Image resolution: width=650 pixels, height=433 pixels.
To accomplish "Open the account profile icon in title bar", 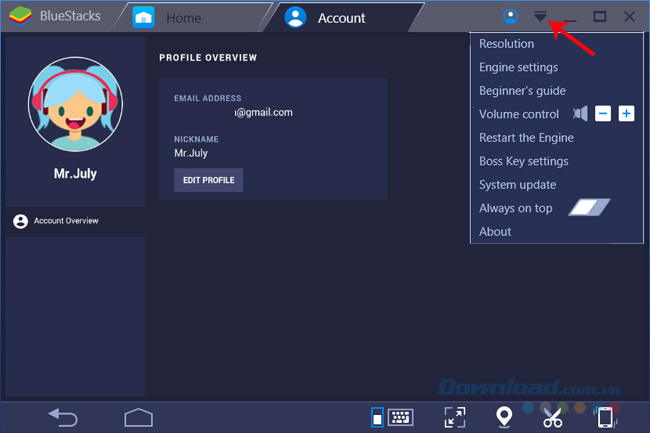I will point(511,17).
